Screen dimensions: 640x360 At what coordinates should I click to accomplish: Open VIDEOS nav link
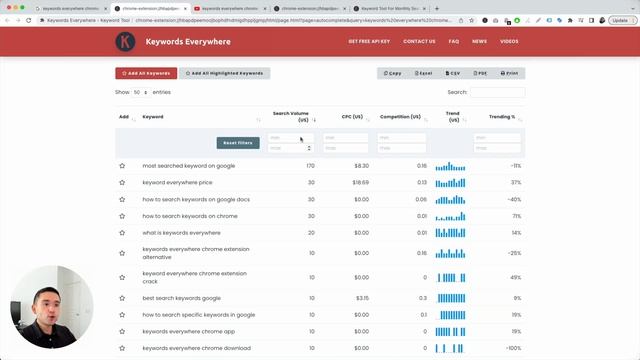pos(509,41)
